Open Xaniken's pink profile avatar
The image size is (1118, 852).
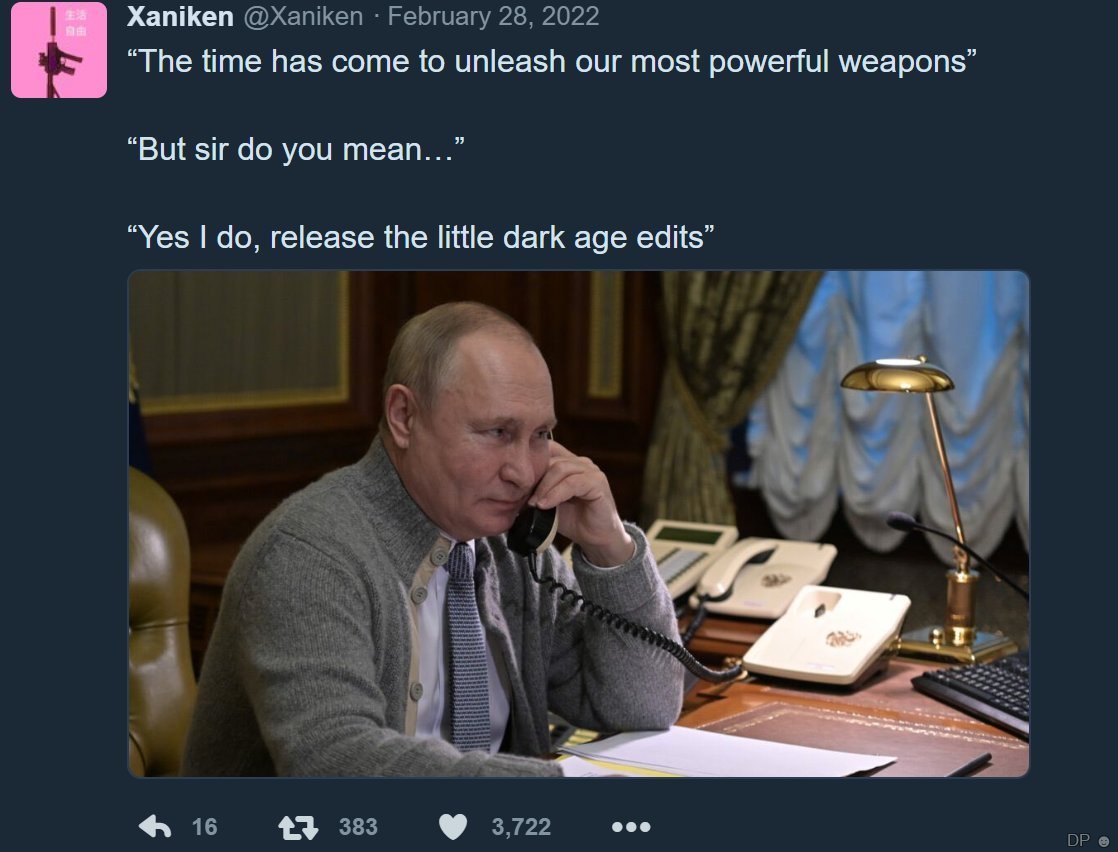coord(59,50)
